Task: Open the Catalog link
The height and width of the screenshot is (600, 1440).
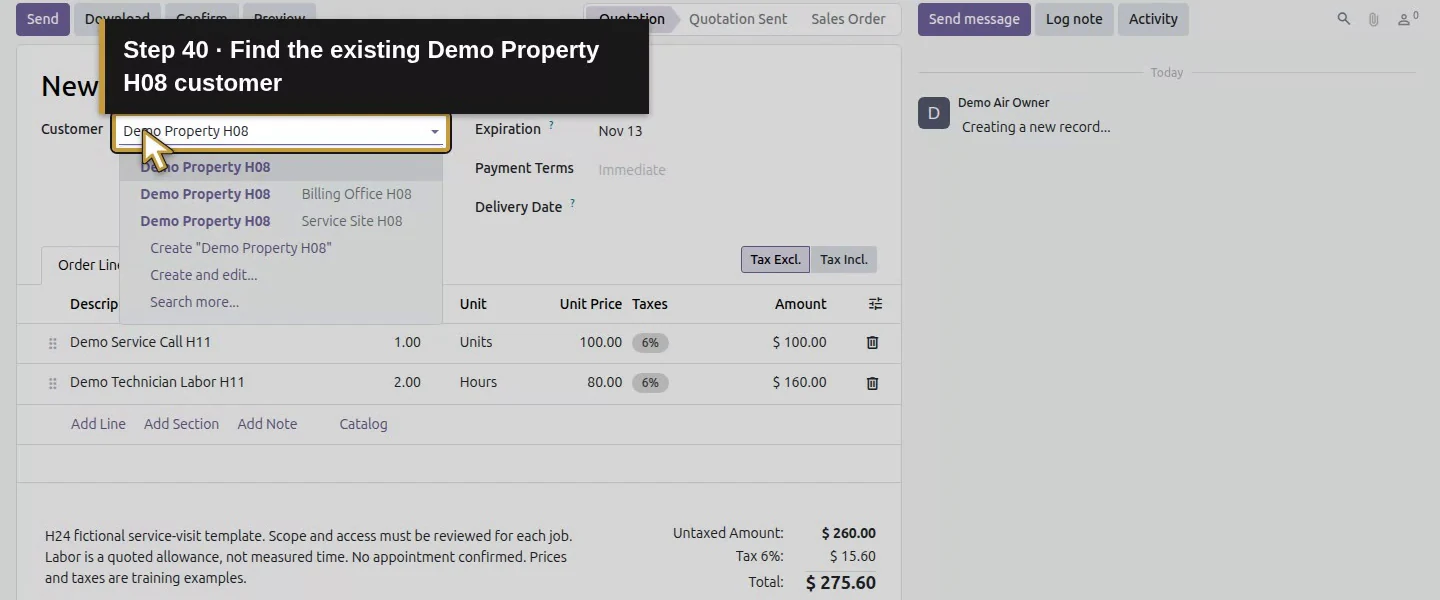Action: coord(363,424)
